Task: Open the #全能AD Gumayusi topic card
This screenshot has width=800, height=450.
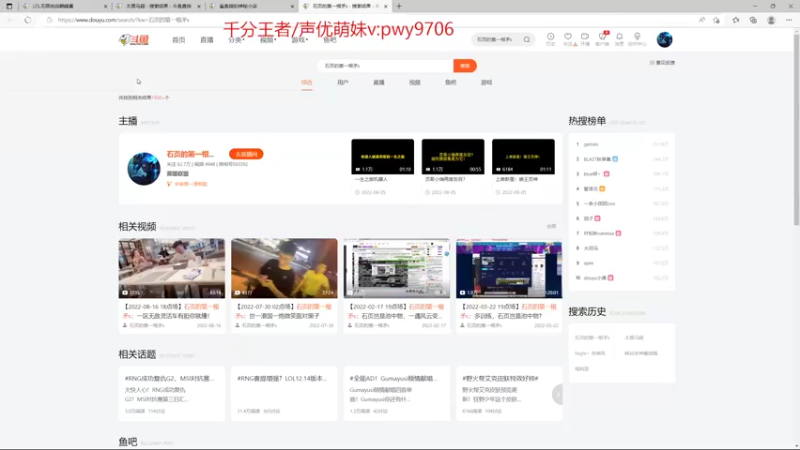Action: click(x=396, y=394)
